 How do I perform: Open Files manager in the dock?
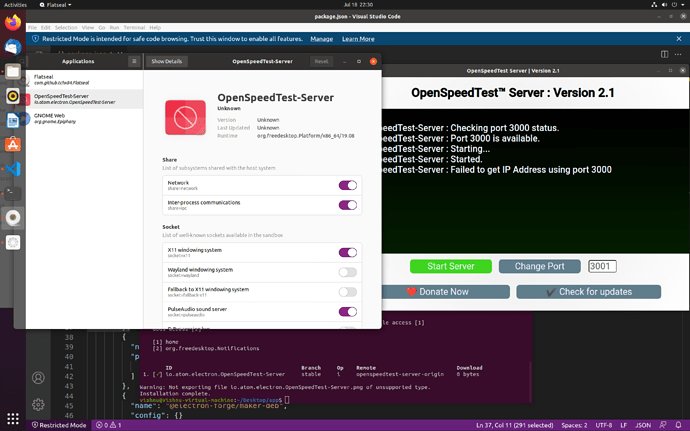[x=13, y=71]
